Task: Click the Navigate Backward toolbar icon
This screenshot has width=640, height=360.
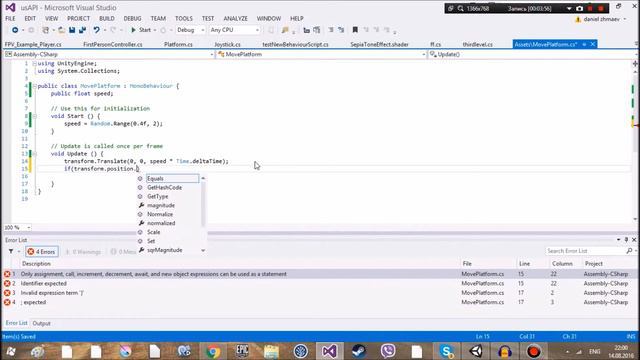Action: coord(15,30)
